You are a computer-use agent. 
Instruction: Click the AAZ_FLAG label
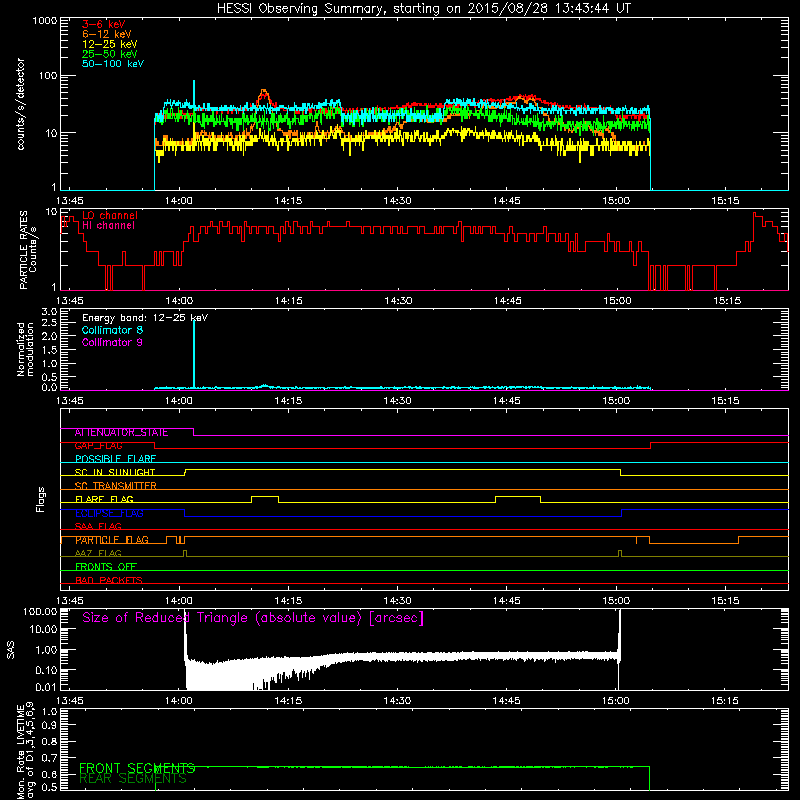98,554
